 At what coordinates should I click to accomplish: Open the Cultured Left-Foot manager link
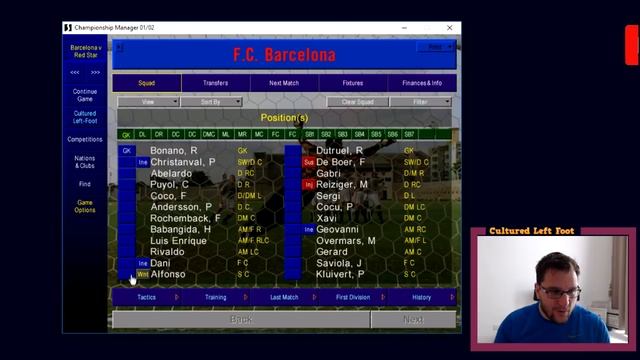coord(85,117)
